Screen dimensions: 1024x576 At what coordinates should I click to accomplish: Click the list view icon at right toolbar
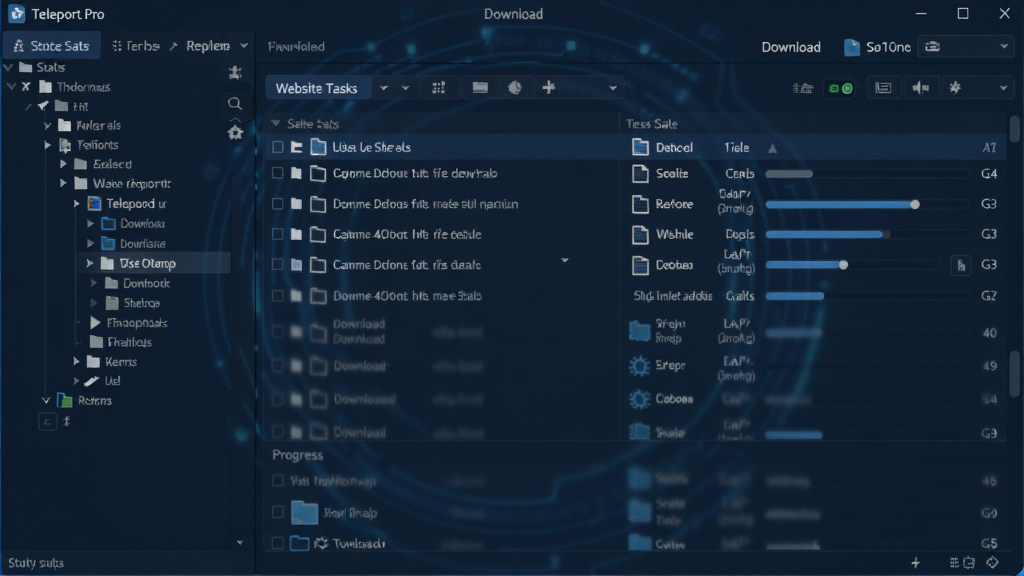point(883,88)
